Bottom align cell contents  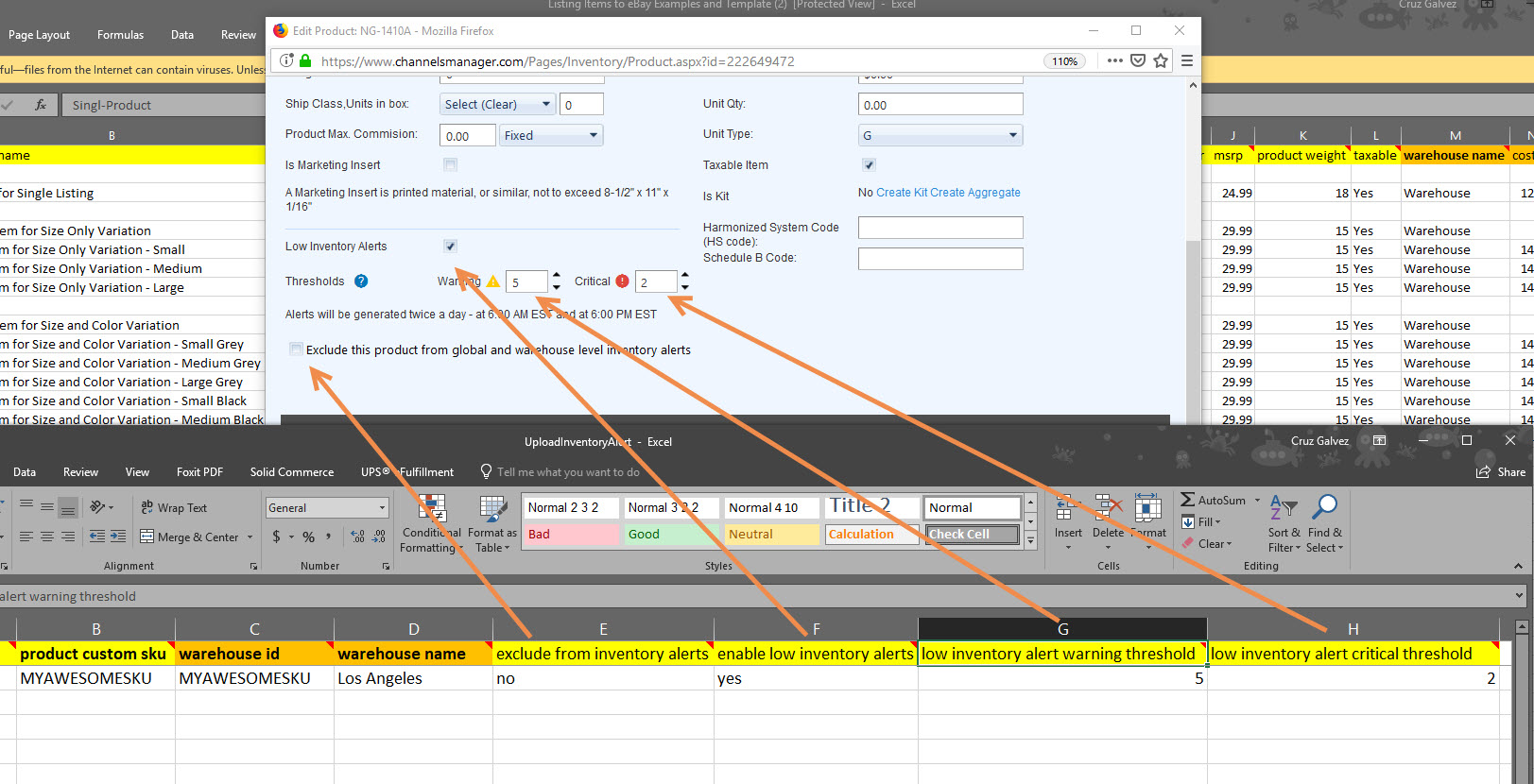[x=68, y=507]
